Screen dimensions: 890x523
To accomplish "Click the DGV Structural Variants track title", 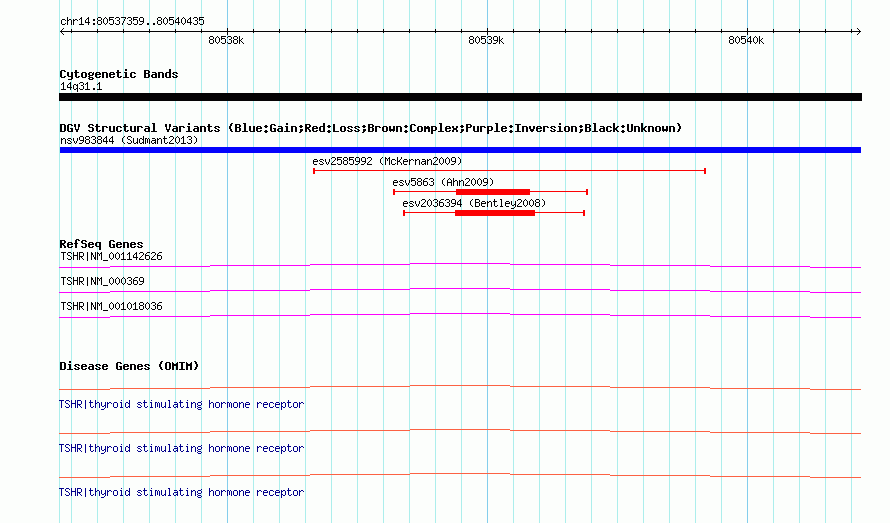I will coord(371,128).
